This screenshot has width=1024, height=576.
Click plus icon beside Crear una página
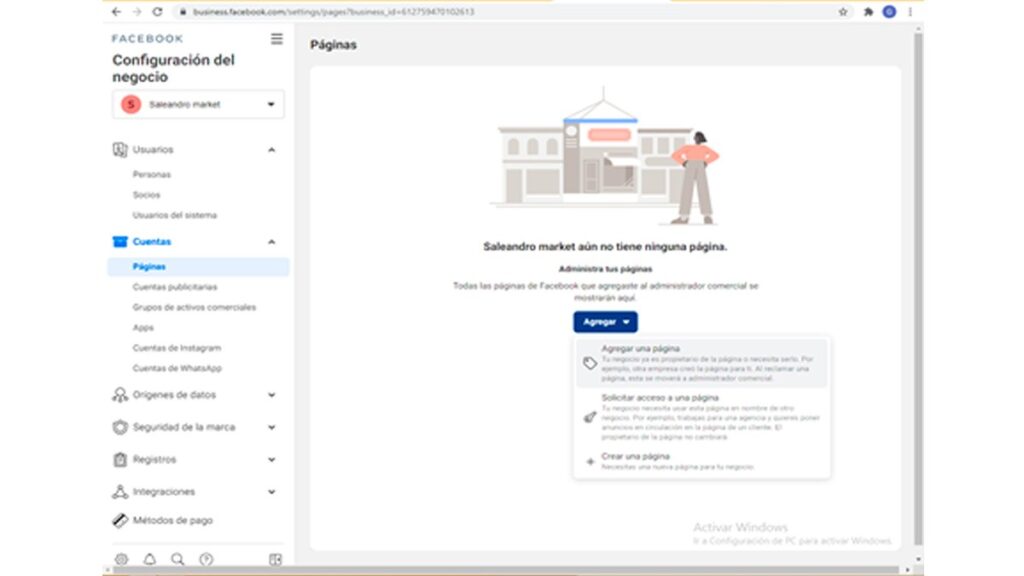coord(590,461)
